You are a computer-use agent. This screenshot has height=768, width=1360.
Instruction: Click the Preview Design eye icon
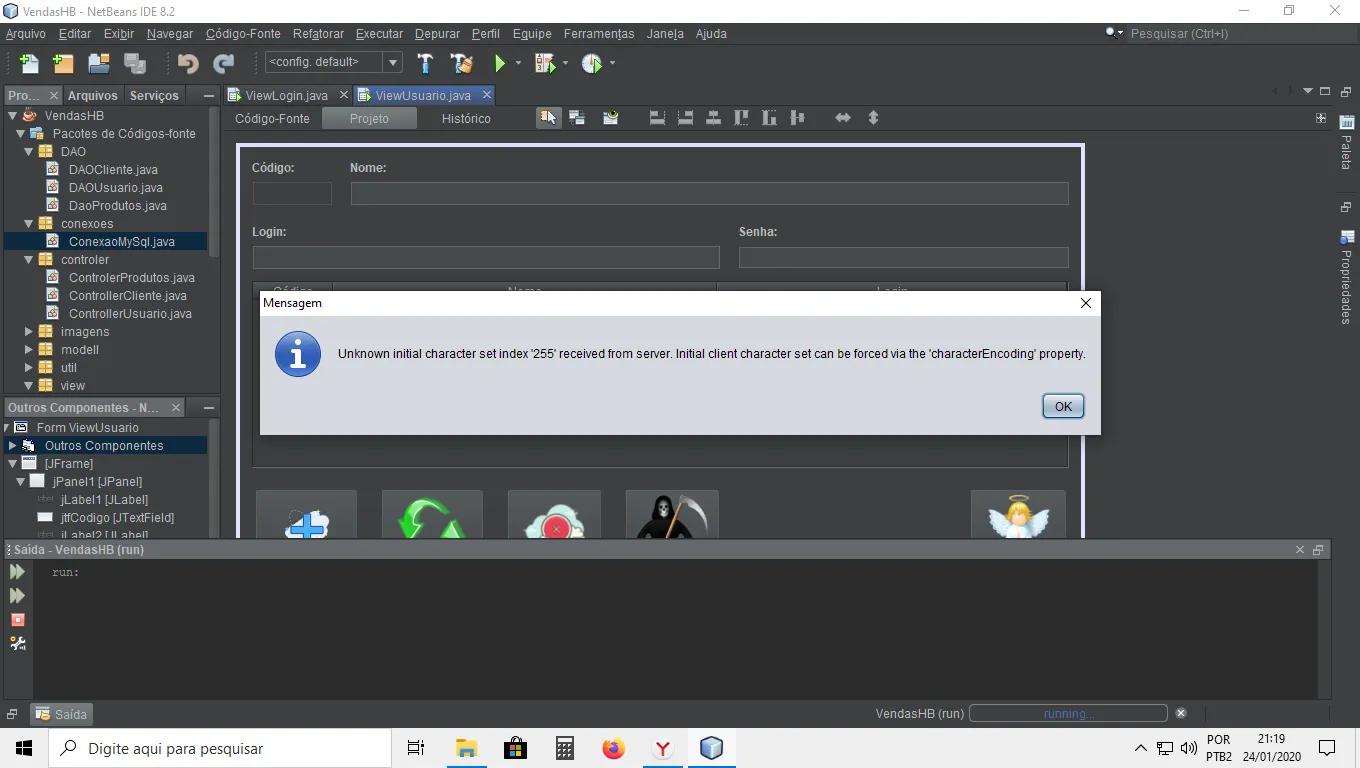[610, 118]
